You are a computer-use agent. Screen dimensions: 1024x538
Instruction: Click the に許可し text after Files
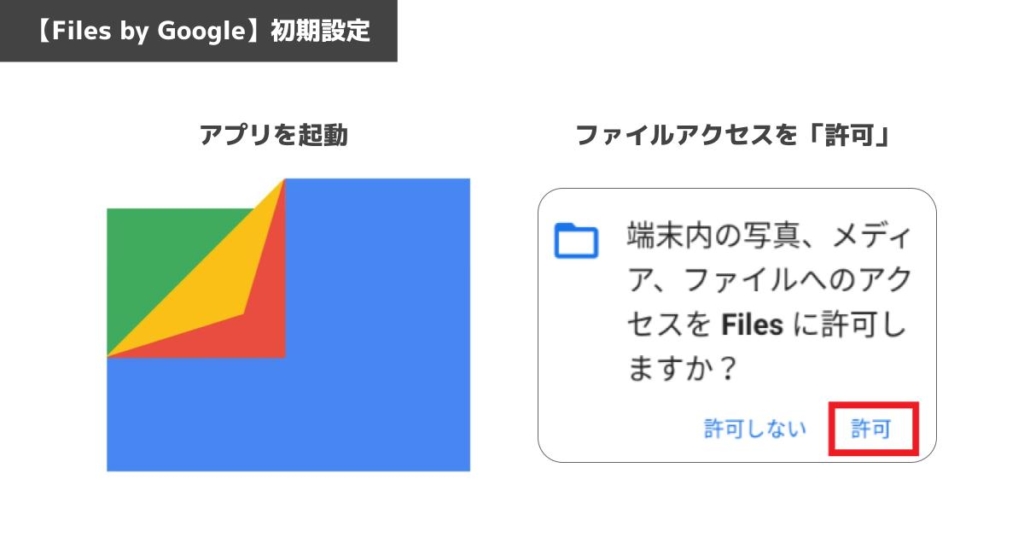pos(850,324)
